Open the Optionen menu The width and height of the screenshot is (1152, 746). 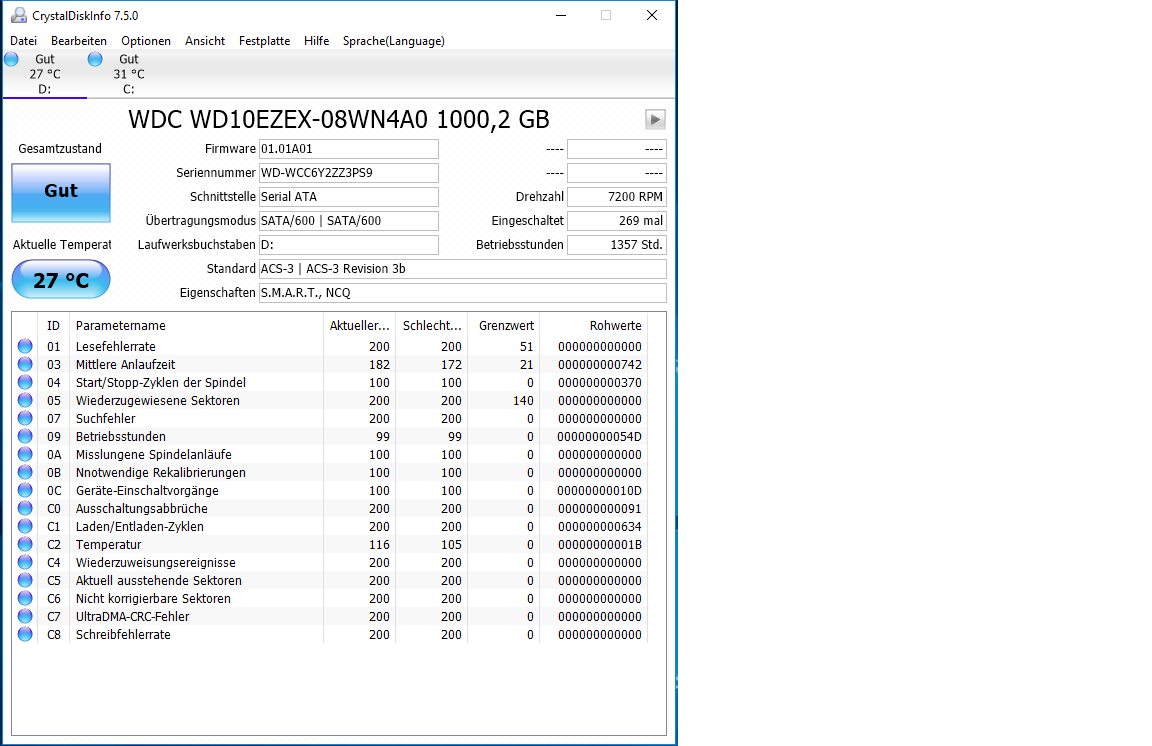tap(146, 41)
